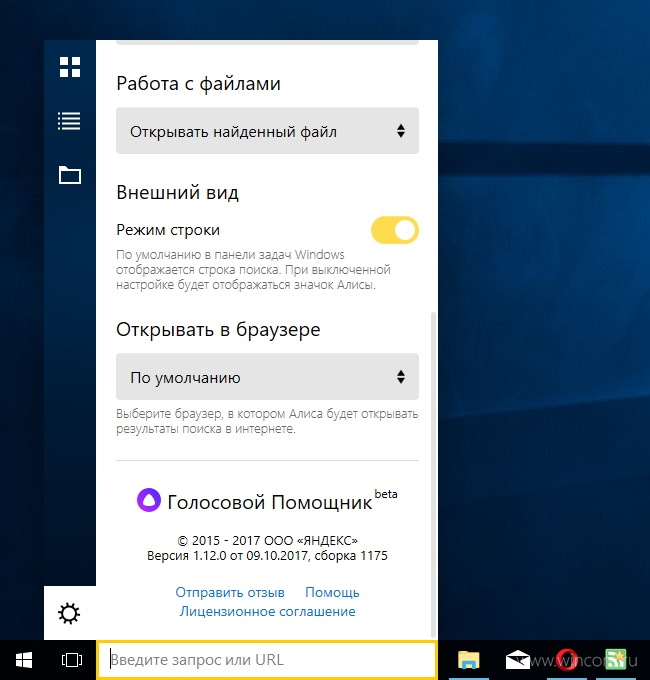Open the apps grid sidebar icon
This screenshot has width=650, height=680.
[x=70, y=67]
